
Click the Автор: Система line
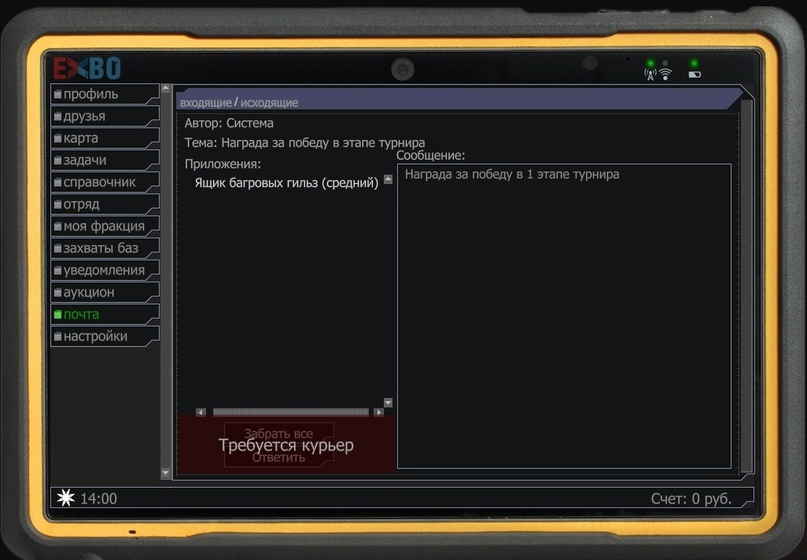tap(229, 123)
